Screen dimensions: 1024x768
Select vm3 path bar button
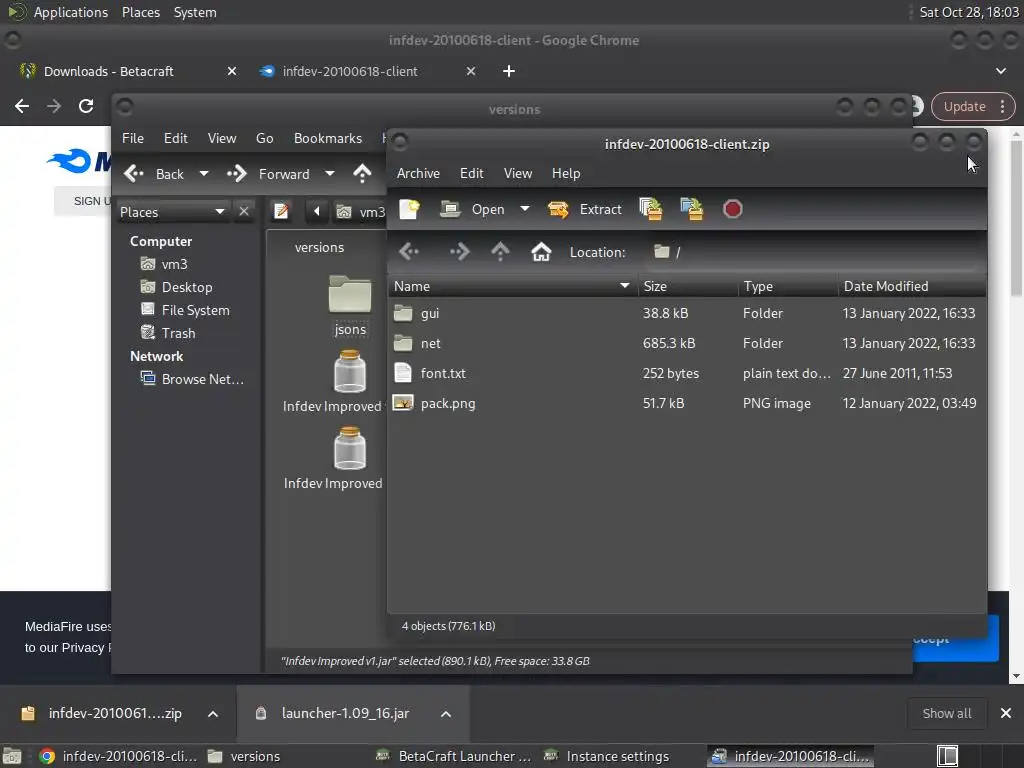click(x=360, y=212)
